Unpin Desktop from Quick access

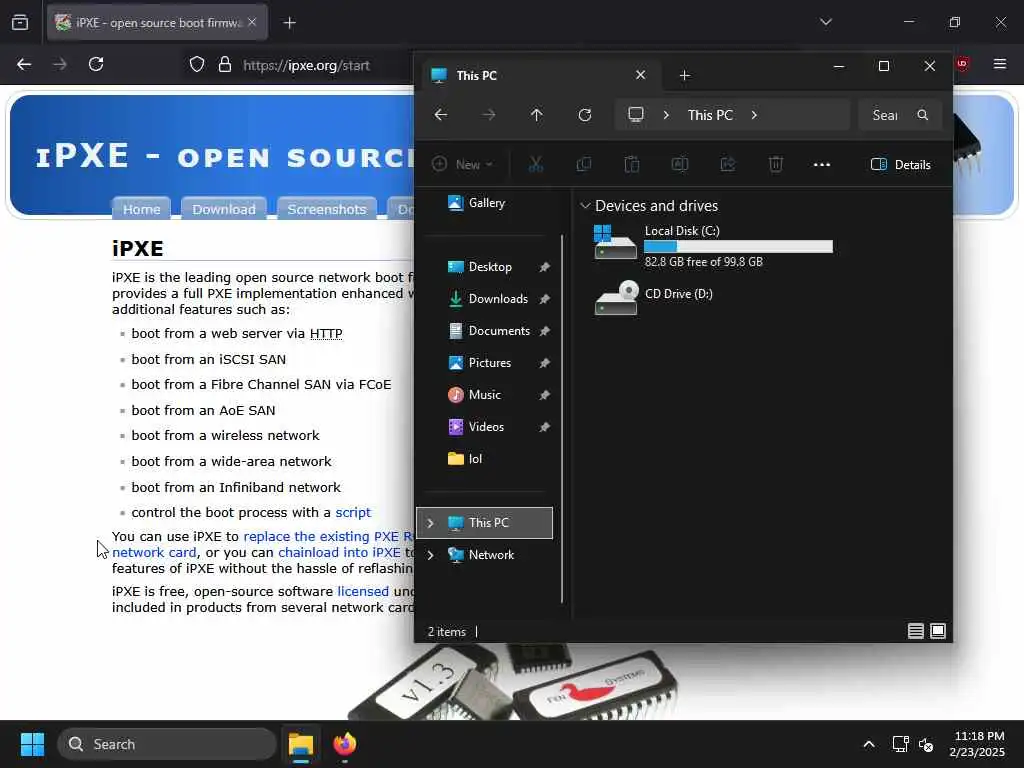[x=545, y=267]
